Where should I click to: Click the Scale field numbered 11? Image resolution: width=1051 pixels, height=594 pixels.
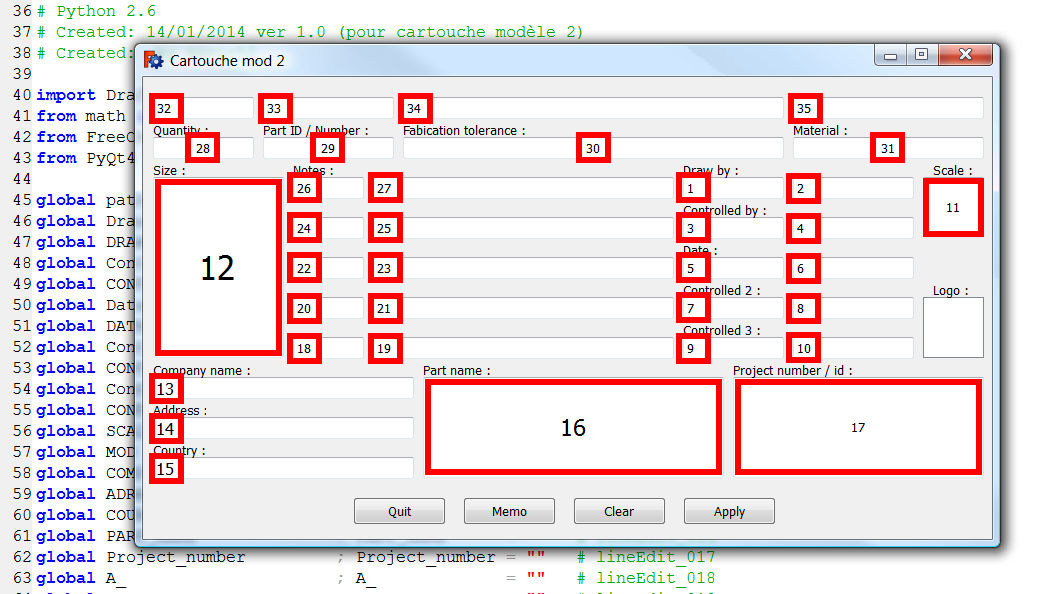pos(952,208)
